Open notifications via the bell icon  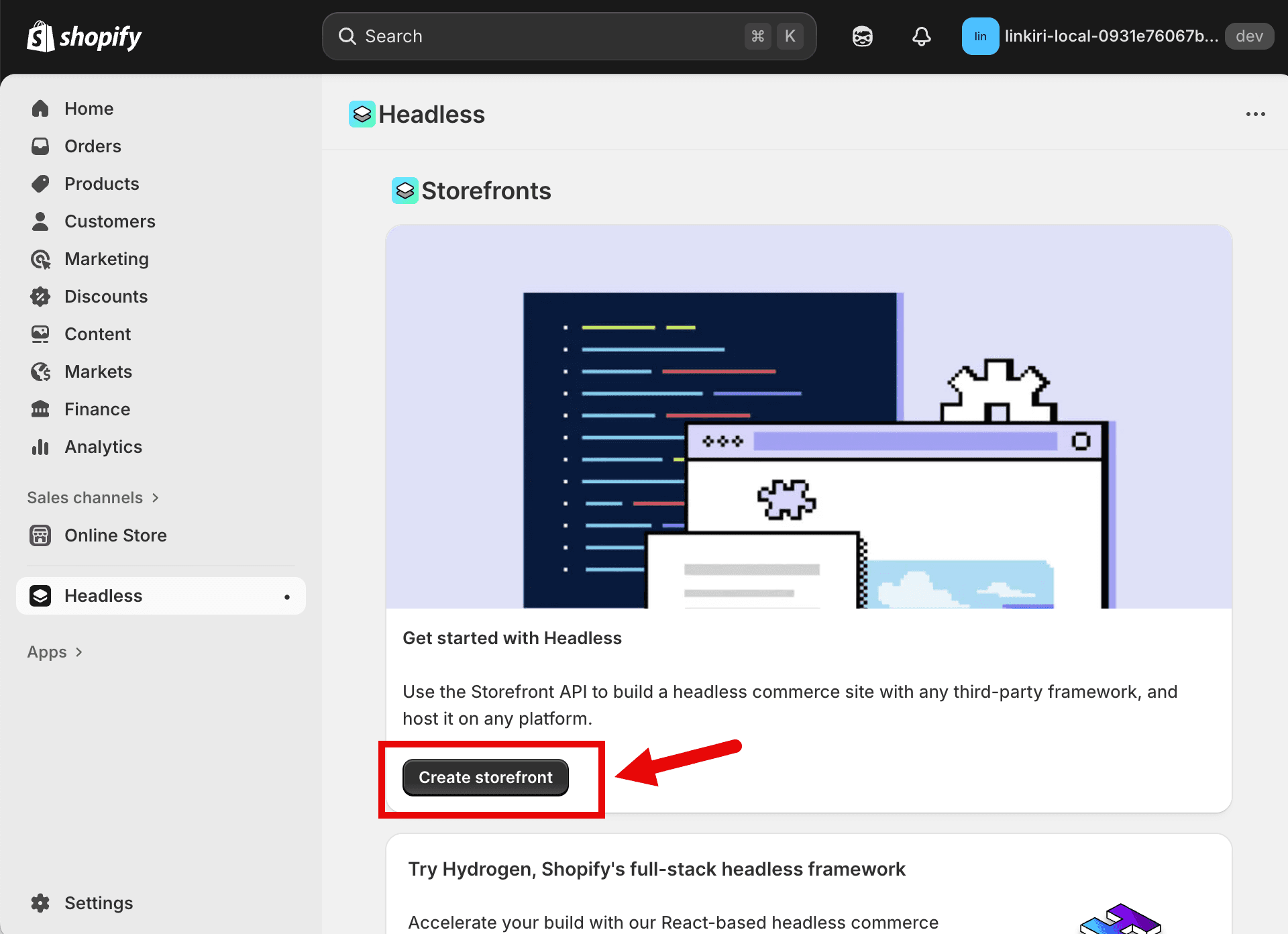click(x=921, y=36)
